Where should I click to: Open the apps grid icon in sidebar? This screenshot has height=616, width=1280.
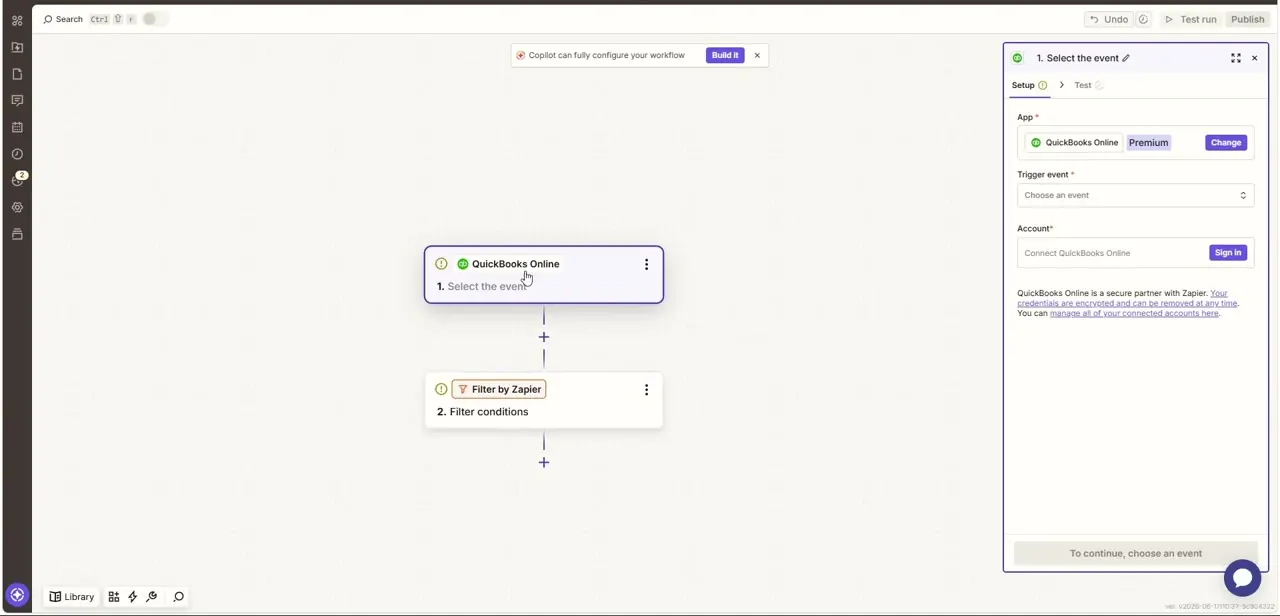point(17,20)
